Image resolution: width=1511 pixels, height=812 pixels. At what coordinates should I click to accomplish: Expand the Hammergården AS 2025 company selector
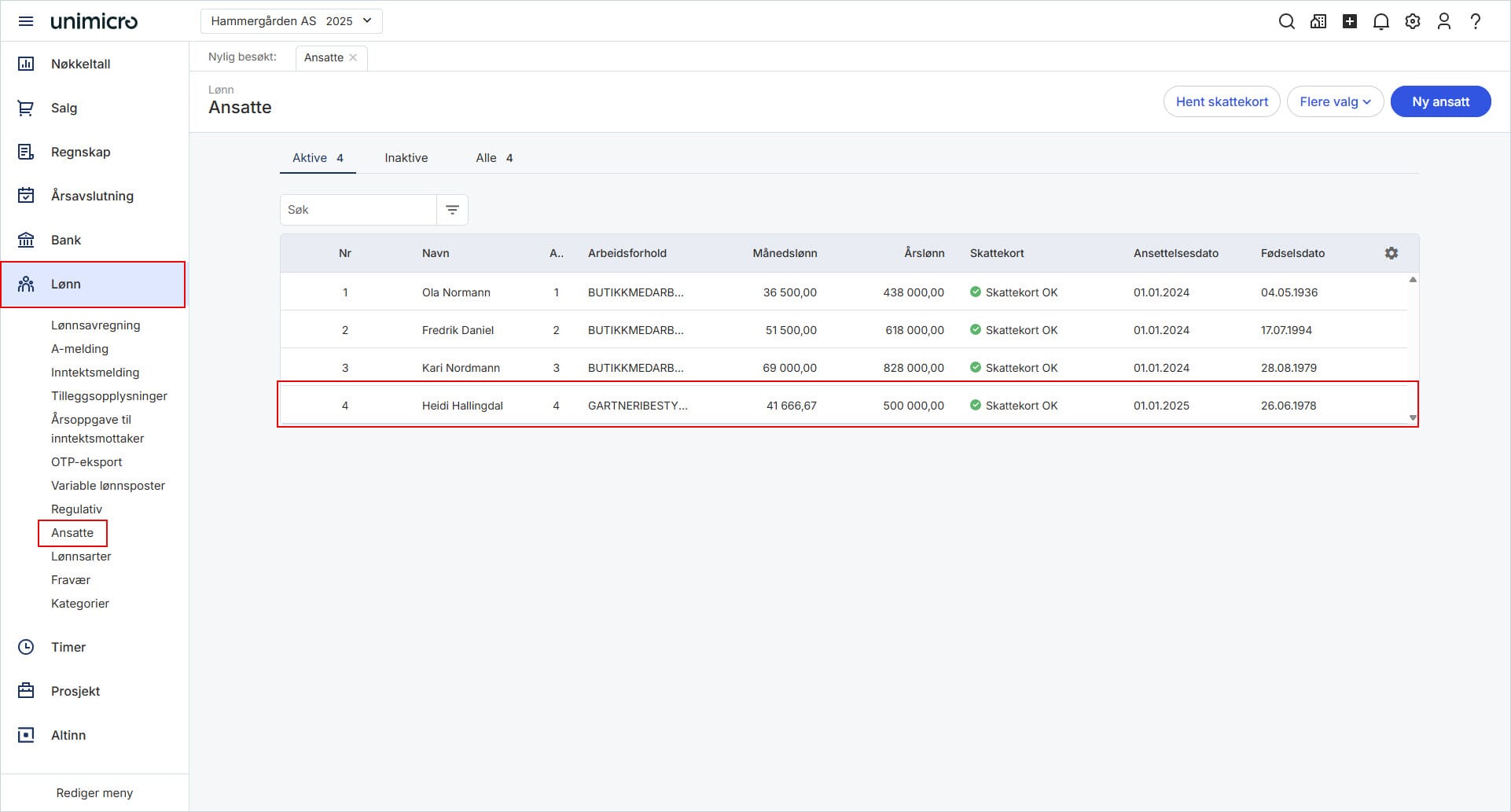pyautogui.click(x=291, y=21)
